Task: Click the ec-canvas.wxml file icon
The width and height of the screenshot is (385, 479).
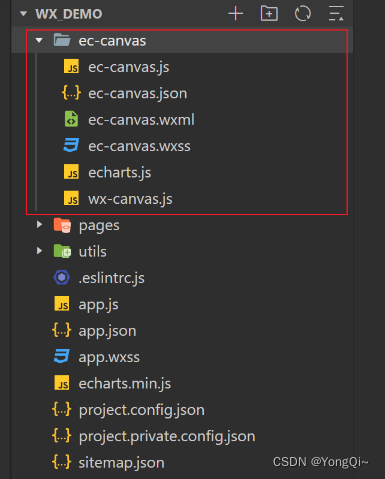Action: pos(71,120)
